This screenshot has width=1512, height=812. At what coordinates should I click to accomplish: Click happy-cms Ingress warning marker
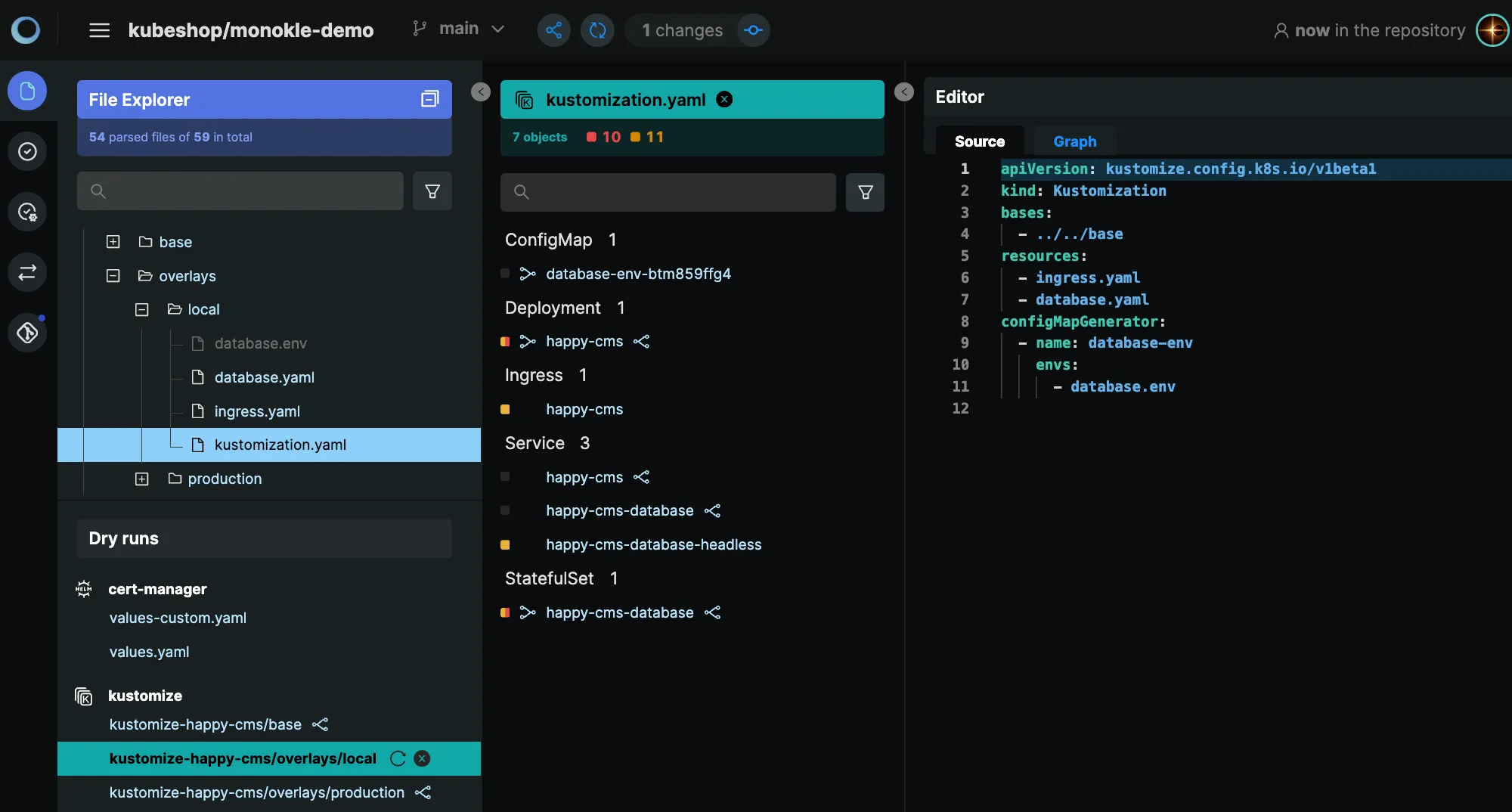(505, 410)
